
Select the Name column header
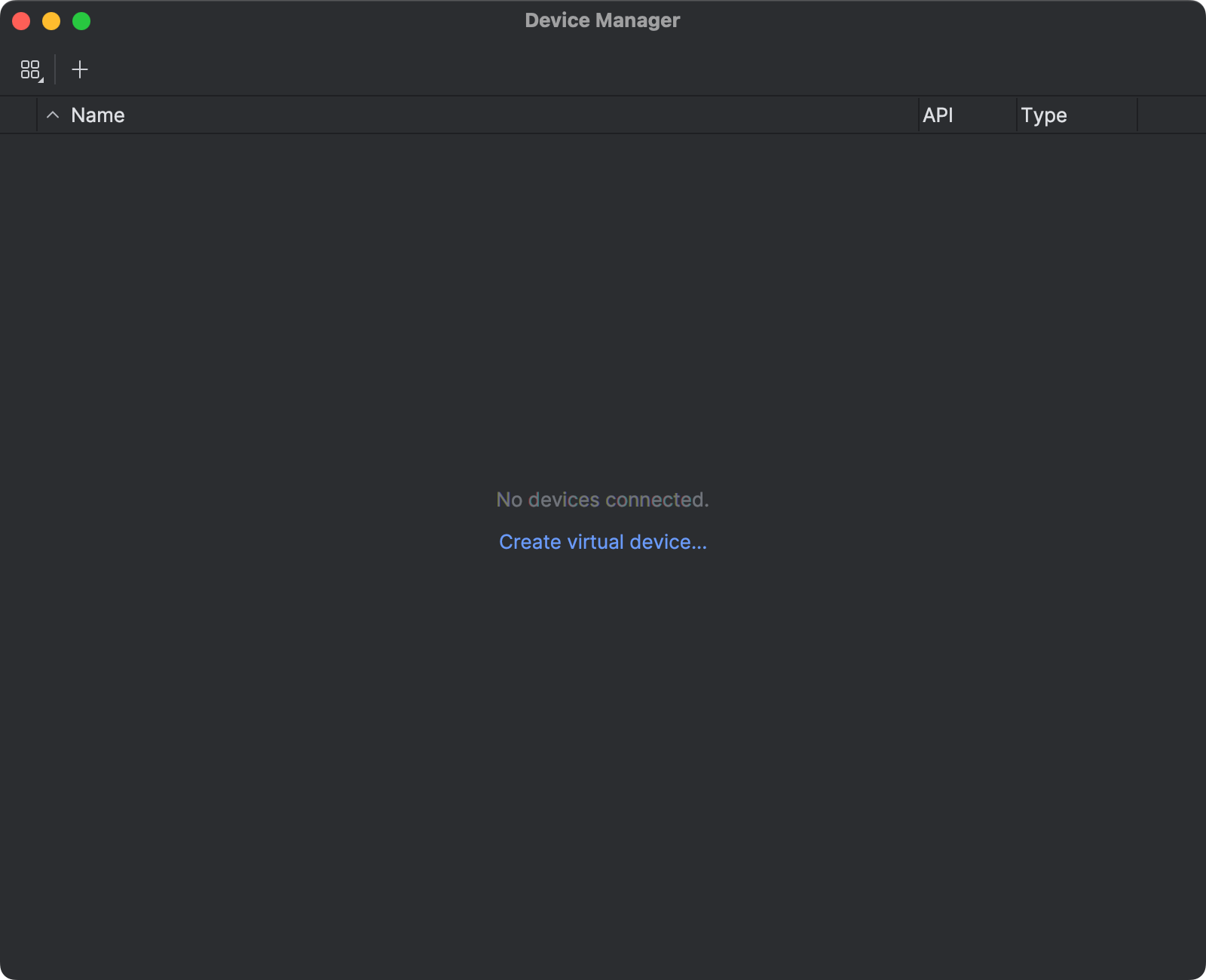tap(98, 115)
